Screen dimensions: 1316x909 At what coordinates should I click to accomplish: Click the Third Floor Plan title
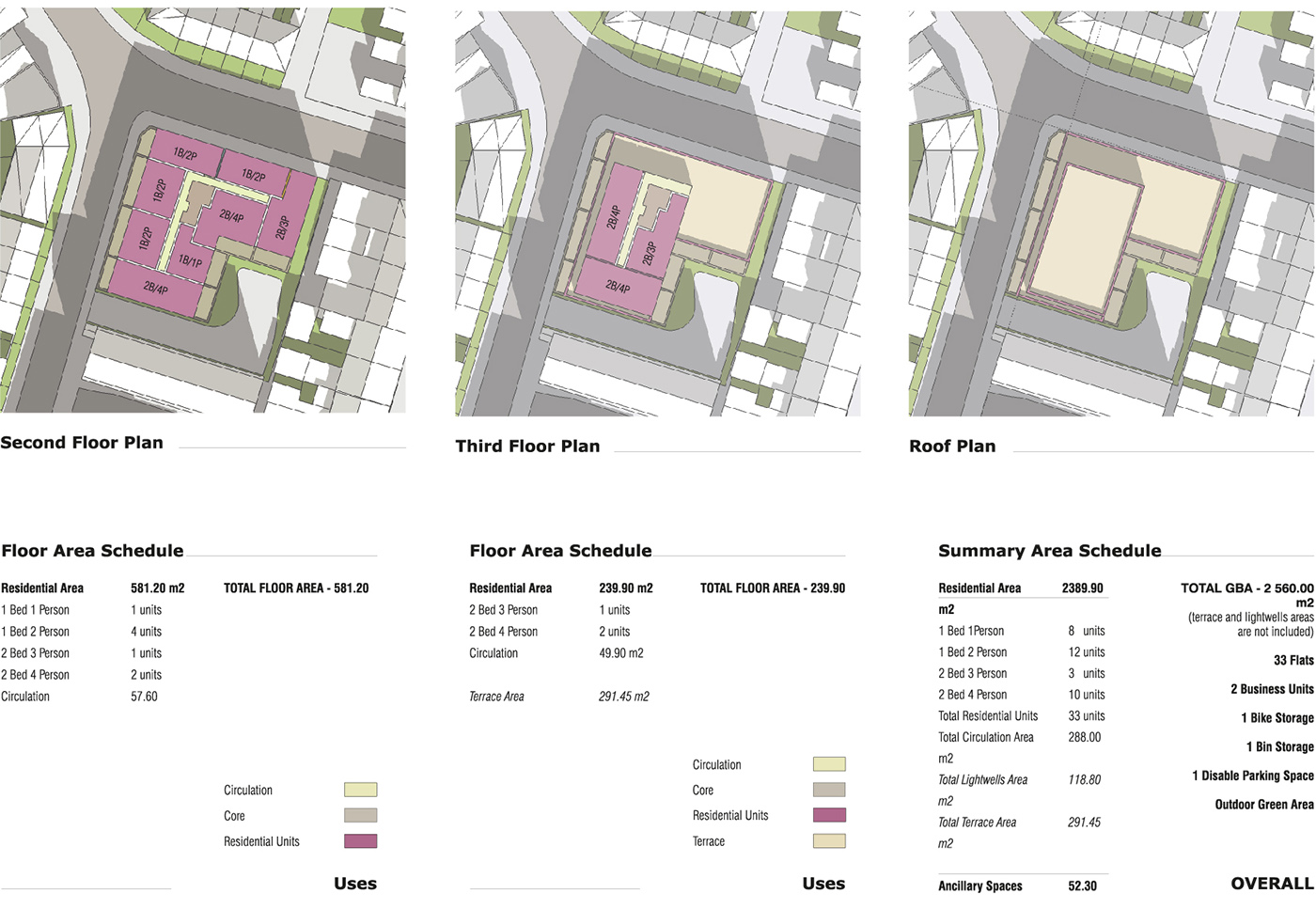click(x=527, y=447)
